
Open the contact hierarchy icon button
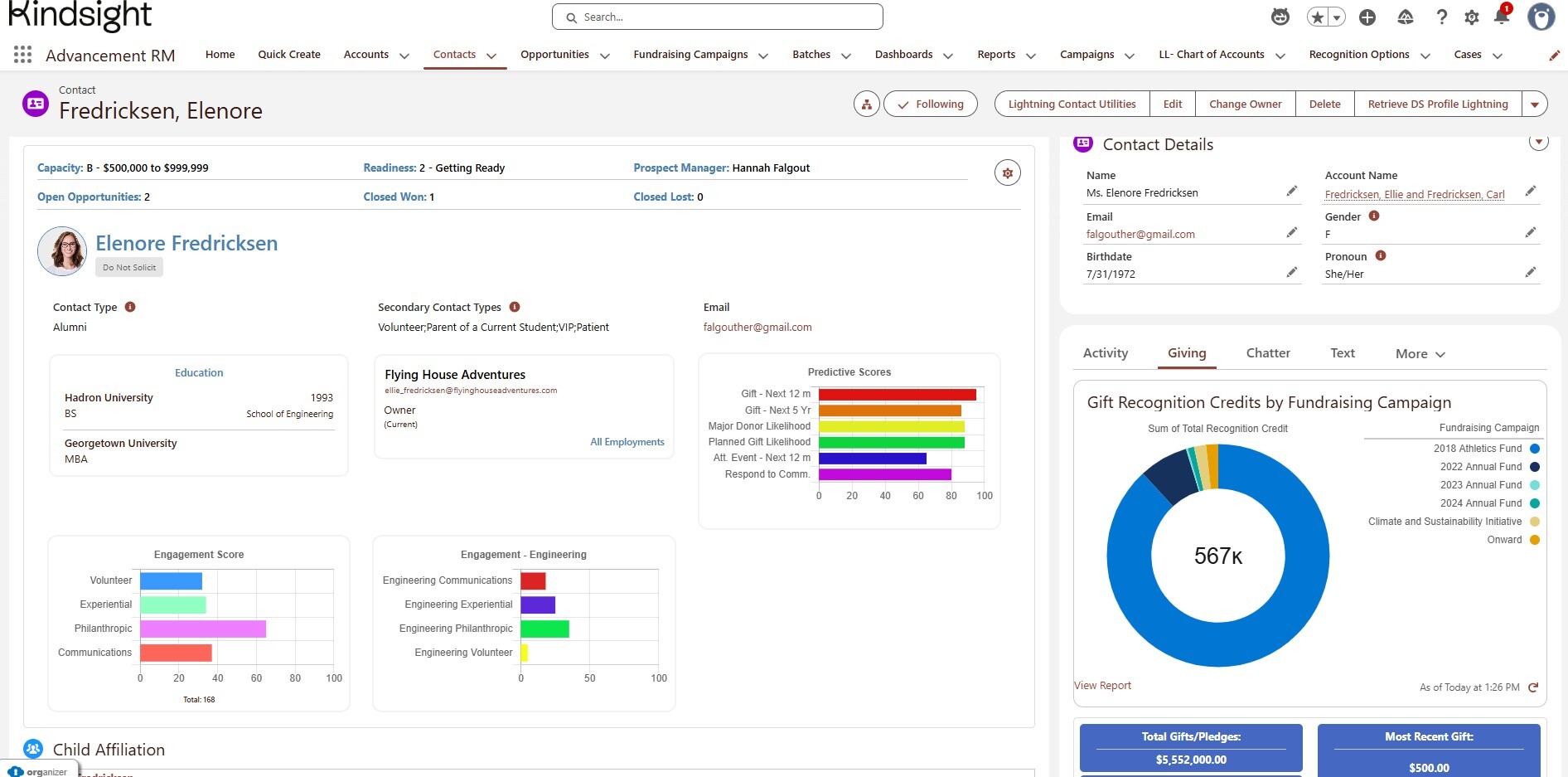click(866, 104)
